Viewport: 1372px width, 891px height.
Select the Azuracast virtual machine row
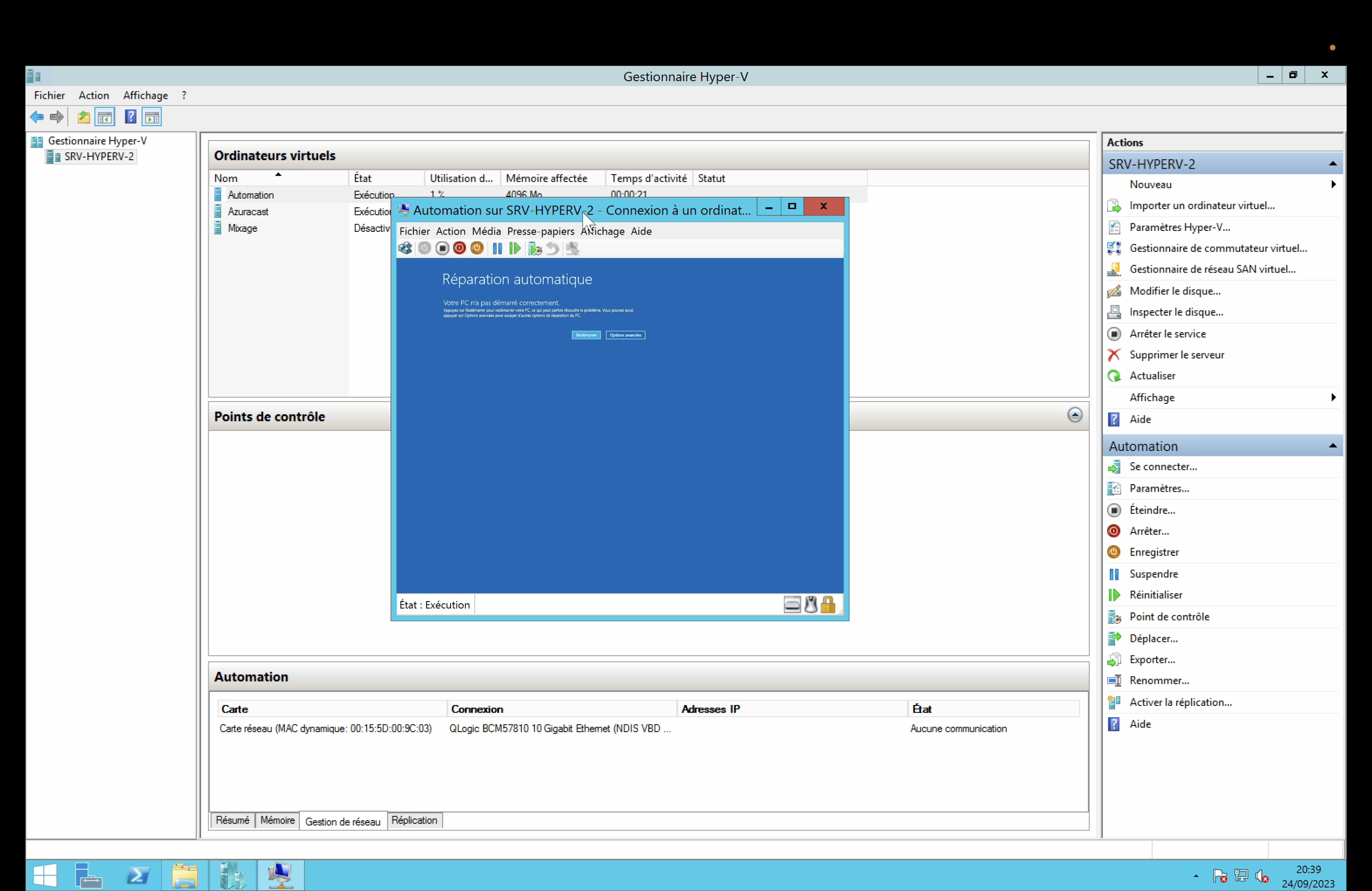[248, 211]
